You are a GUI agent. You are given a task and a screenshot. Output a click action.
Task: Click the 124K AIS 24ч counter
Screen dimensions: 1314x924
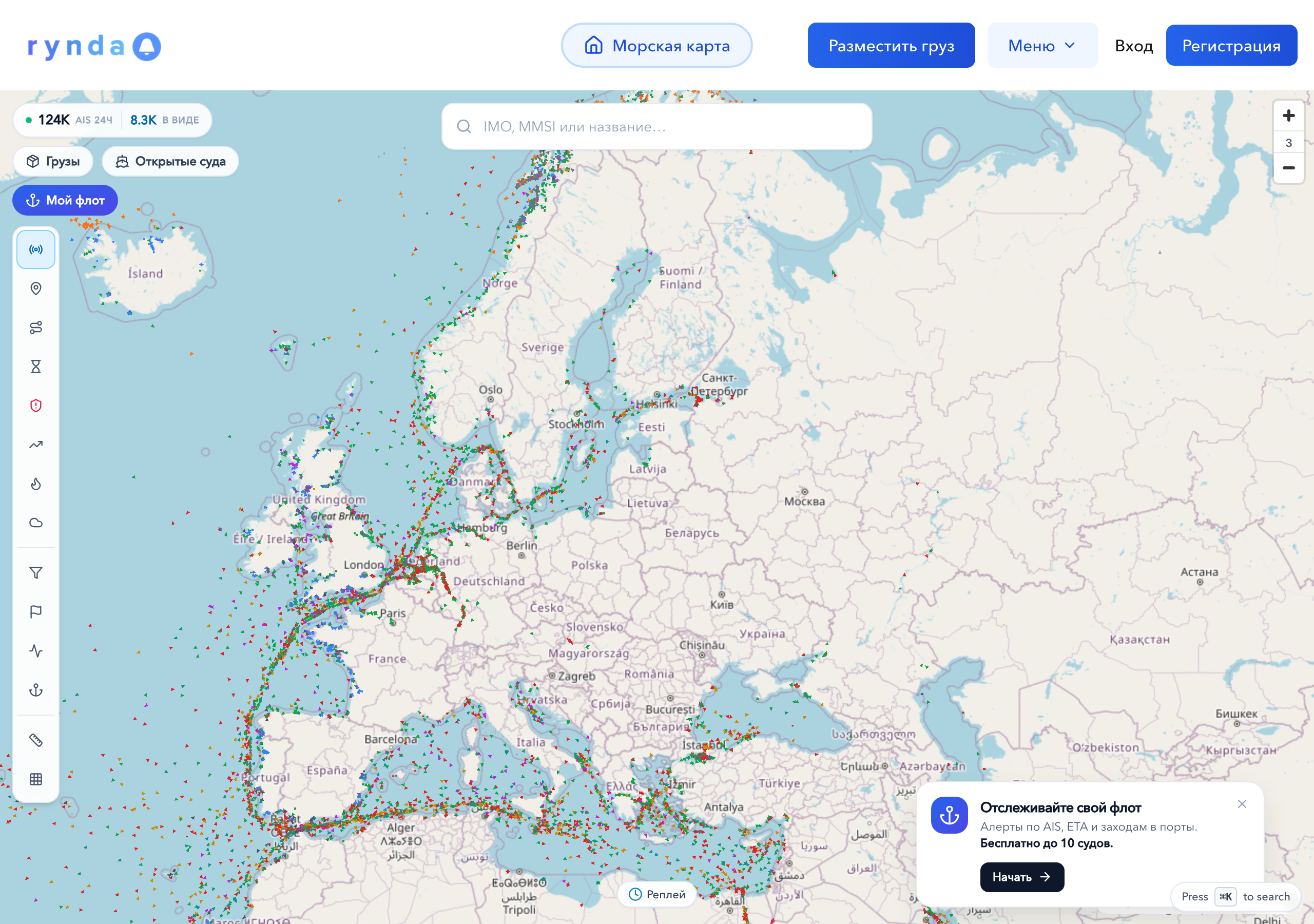[69, 120]
